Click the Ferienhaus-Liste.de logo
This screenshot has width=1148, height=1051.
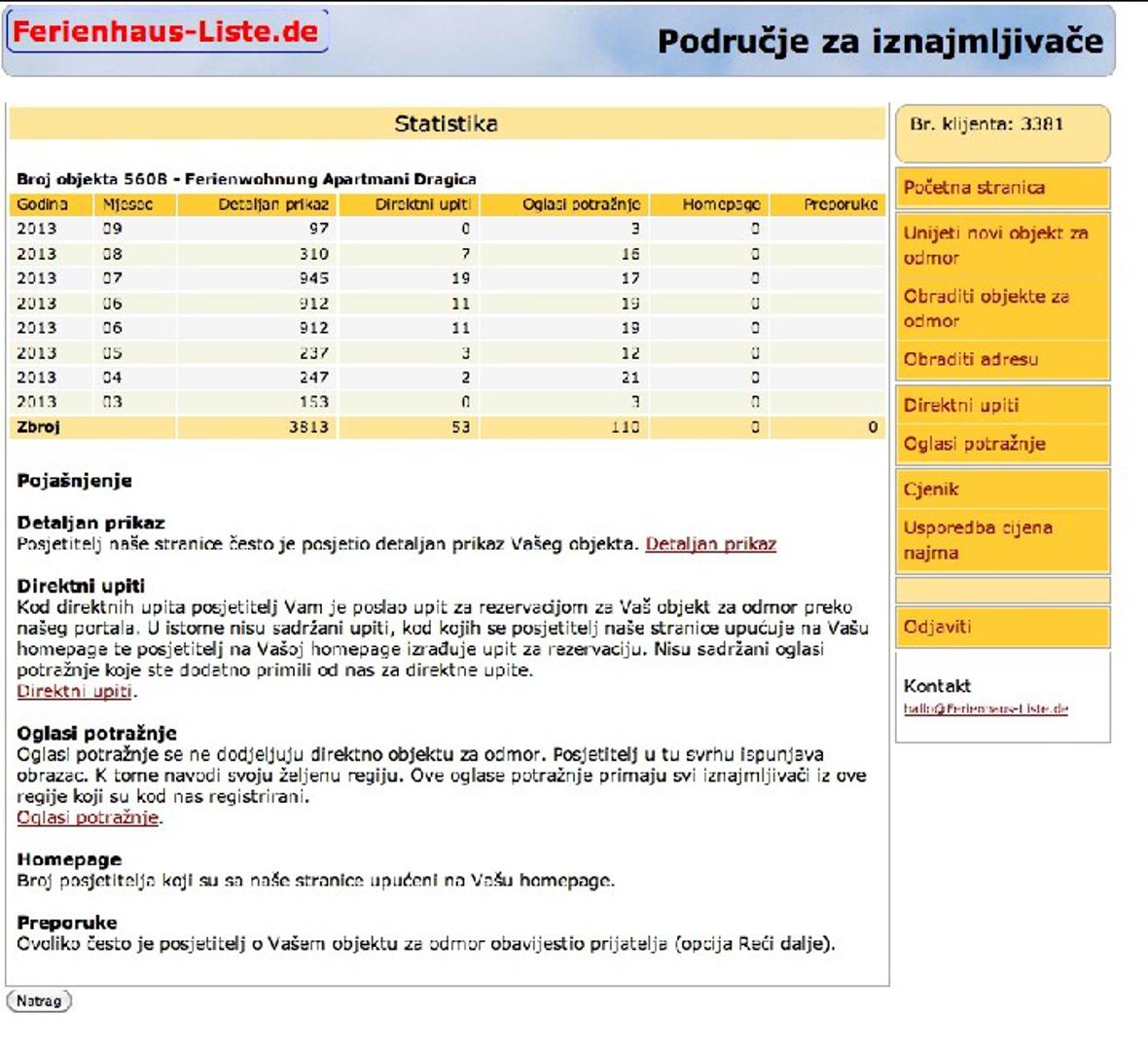(x=166, y=31)
